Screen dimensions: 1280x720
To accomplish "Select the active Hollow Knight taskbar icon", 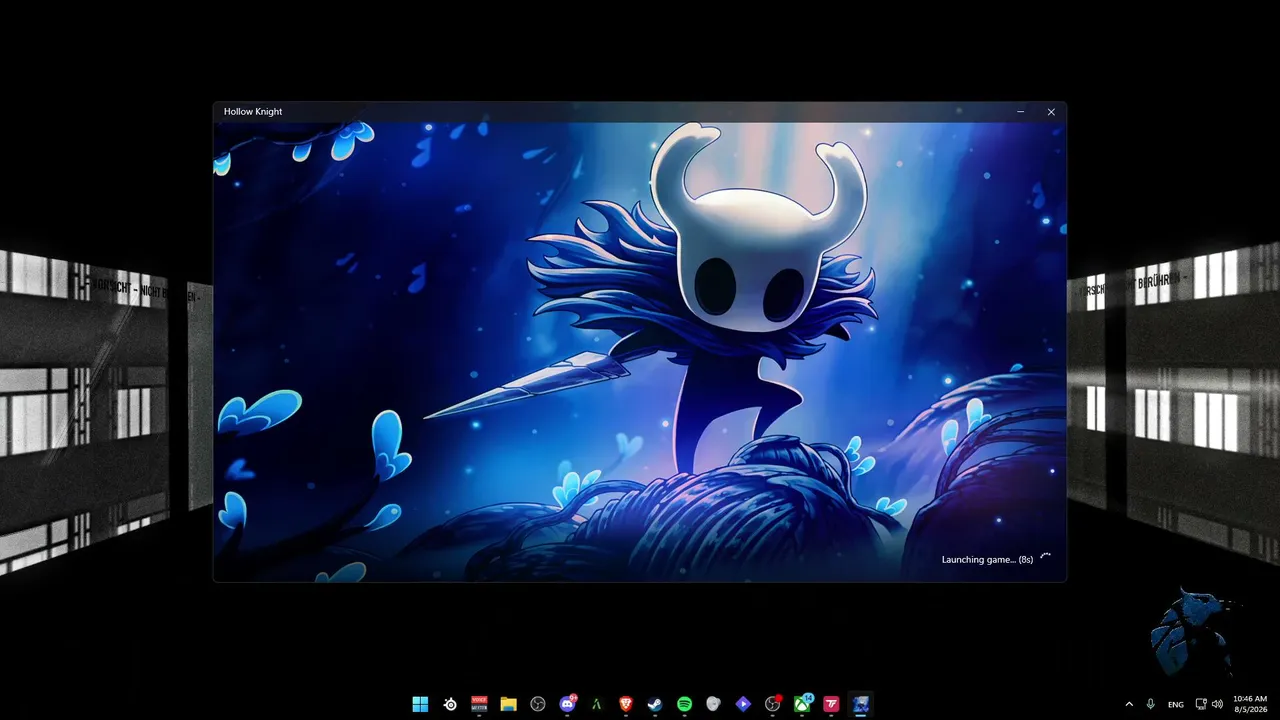I will coord(860,704).
